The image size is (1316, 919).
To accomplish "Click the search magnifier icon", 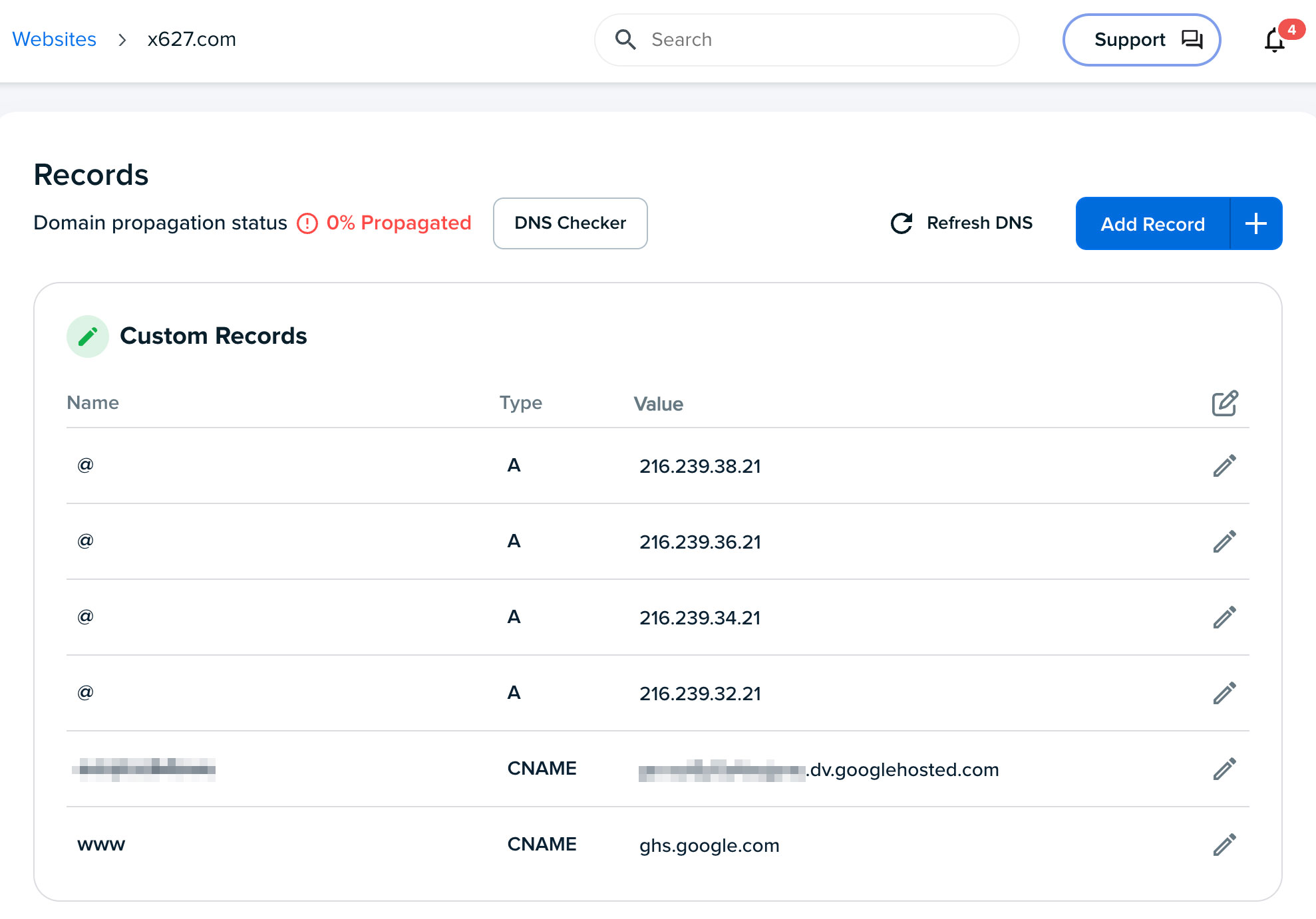I will coord(625,40).
